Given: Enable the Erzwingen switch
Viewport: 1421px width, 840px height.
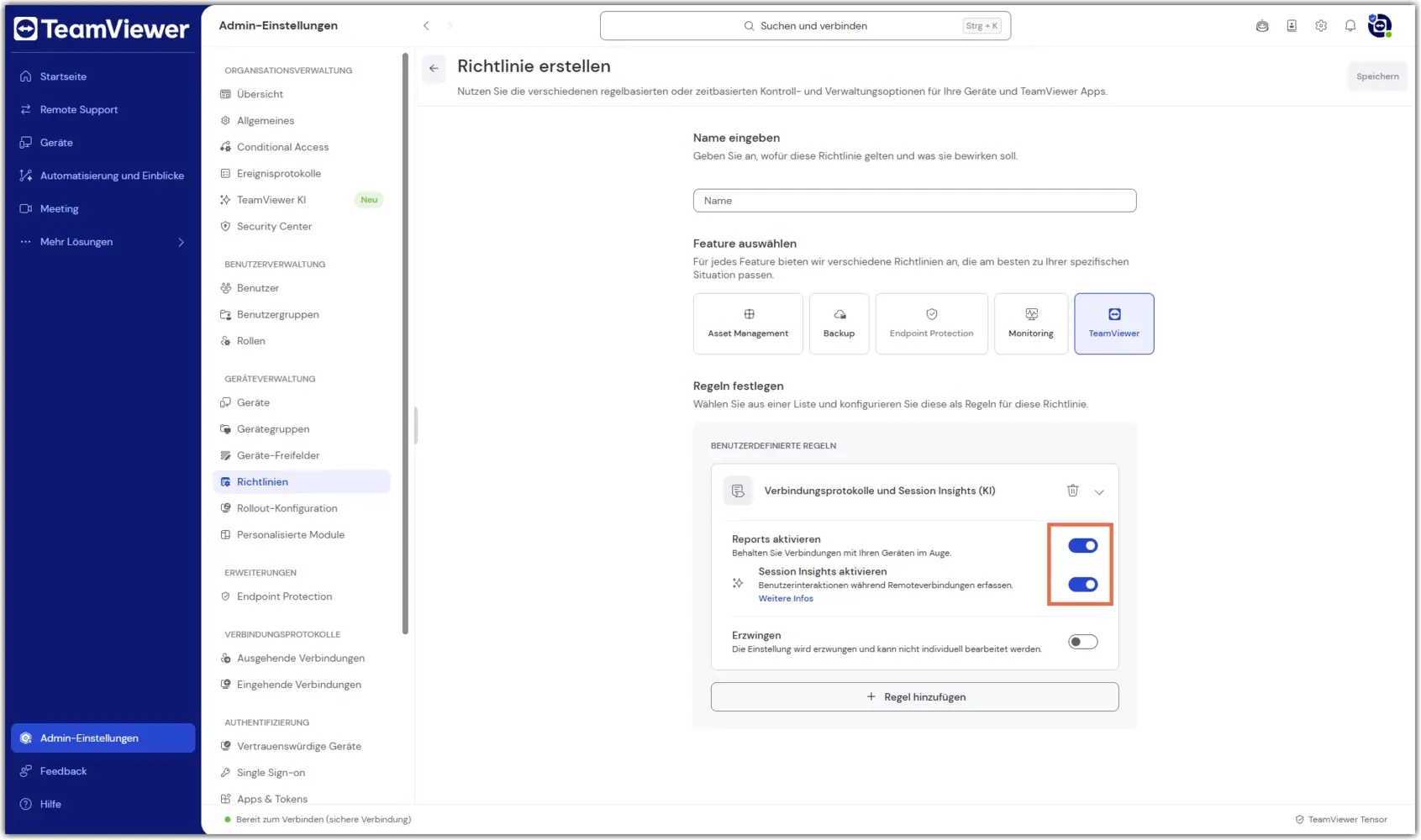Looking at the screenshot, I should [x=1082, y=642].
